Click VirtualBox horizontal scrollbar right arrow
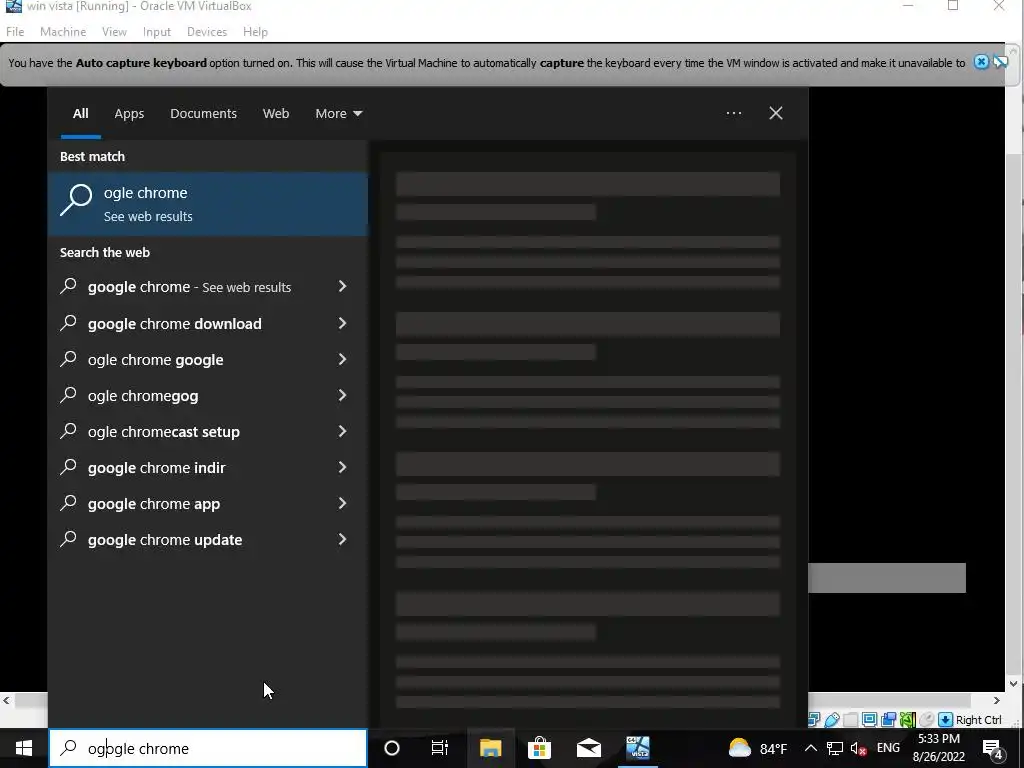This screenshot has width=1024, height=768. click(x=997, y=701)
